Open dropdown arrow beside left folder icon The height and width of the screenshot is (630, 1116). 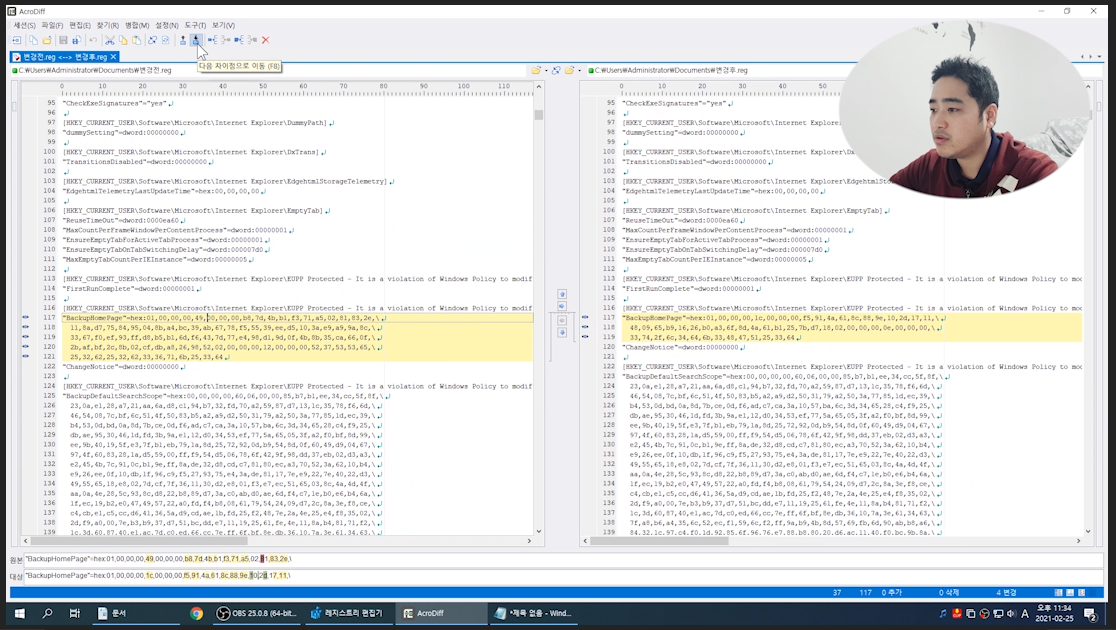pyautogui.click(x=546, y=70)
